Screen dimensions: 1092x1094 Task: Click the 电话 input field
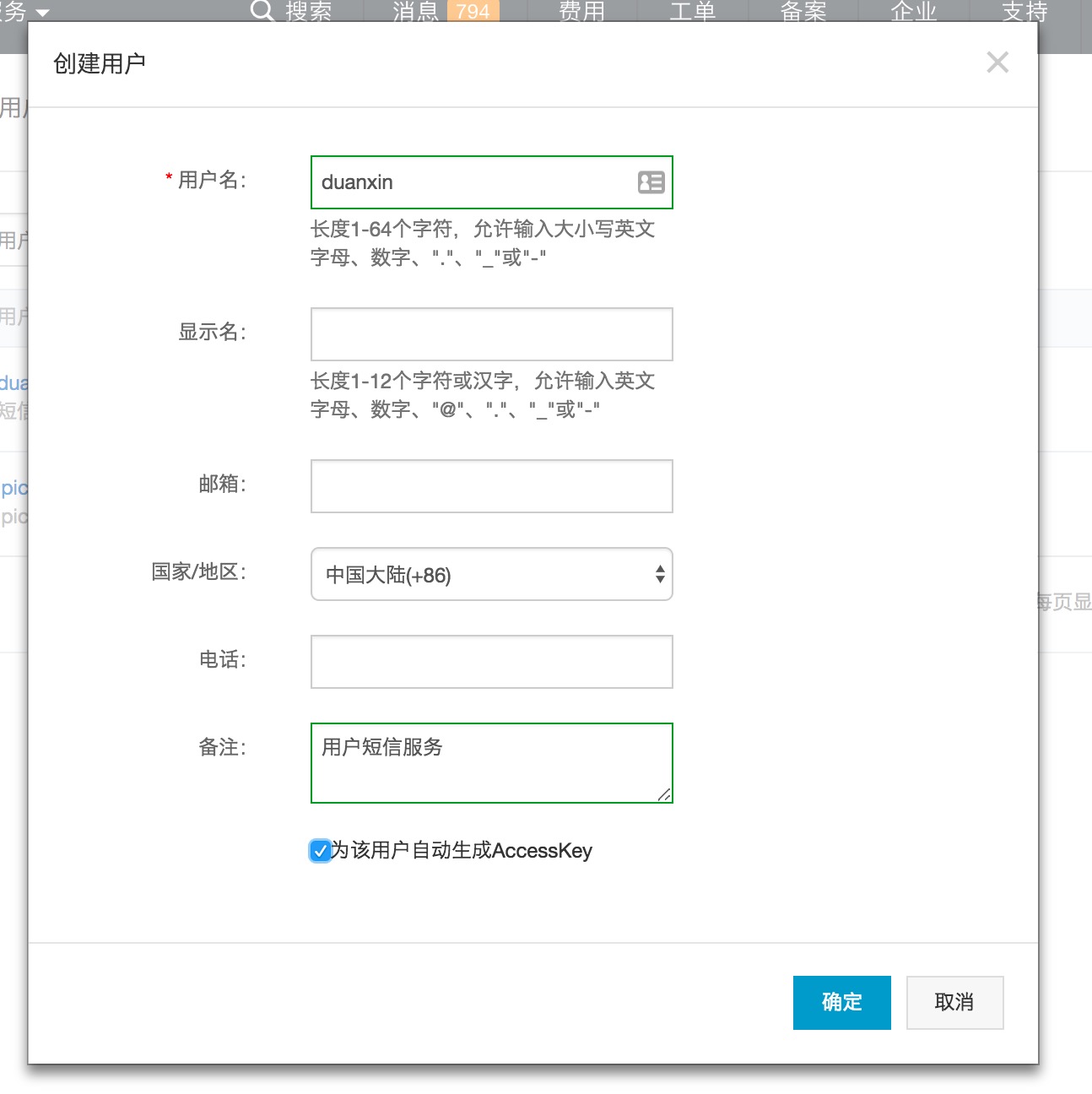click(x=491, y=662)
